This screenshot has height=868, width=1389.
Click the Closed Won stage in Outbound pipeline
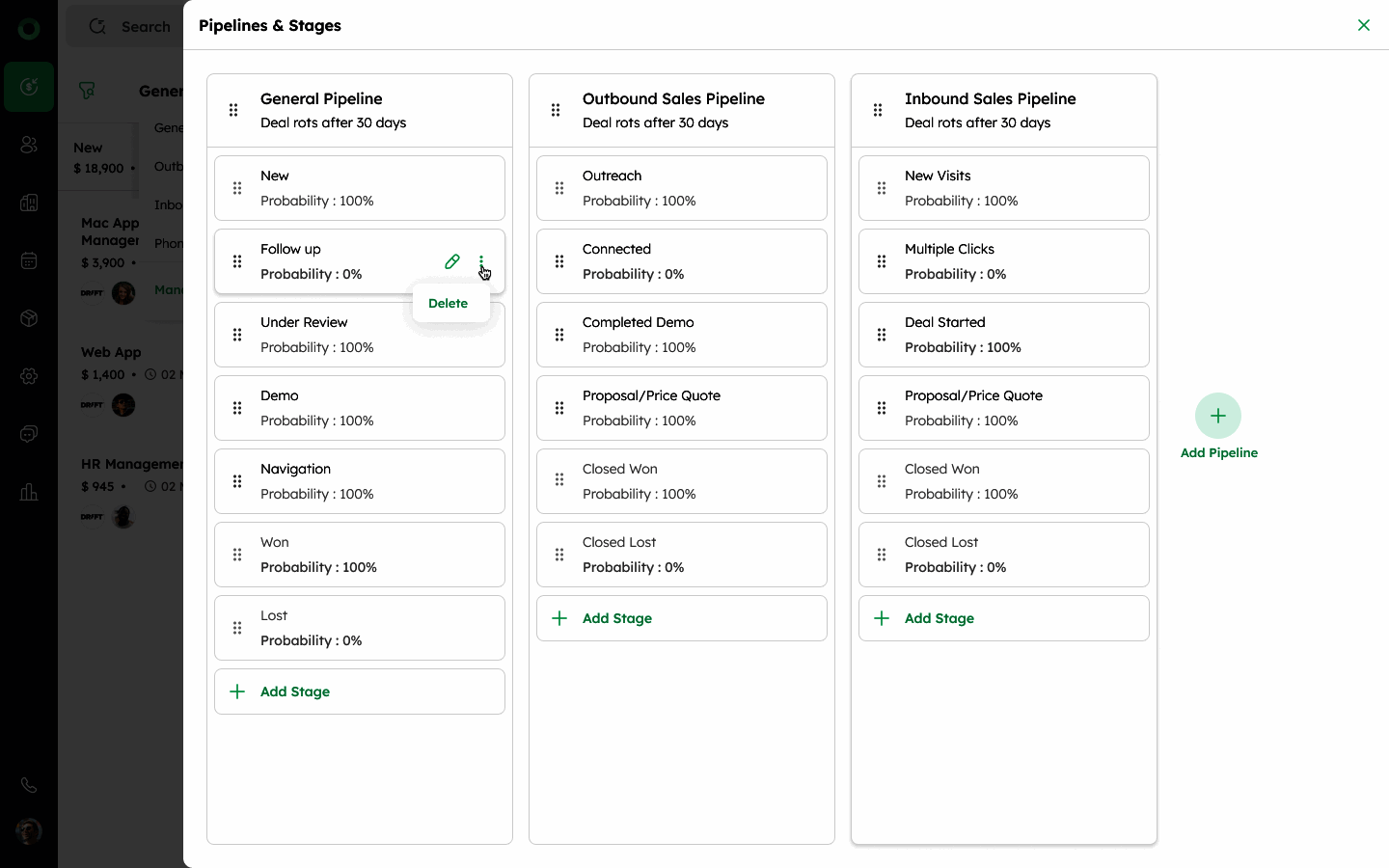pyautogui.click(x=681, y=481)
